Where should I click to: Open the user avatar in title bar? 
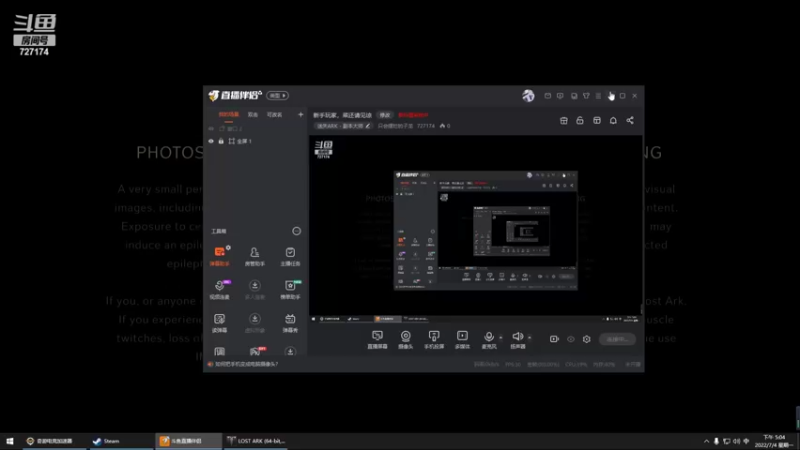(x=528, y=95)
